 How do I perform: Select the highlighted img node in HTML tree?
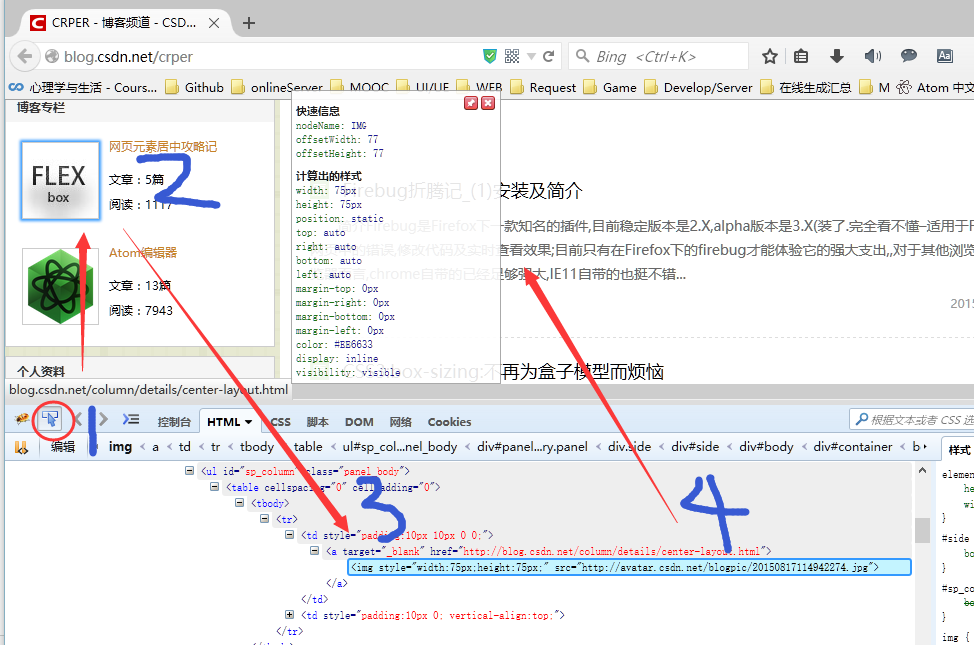[x=629, y=567]
